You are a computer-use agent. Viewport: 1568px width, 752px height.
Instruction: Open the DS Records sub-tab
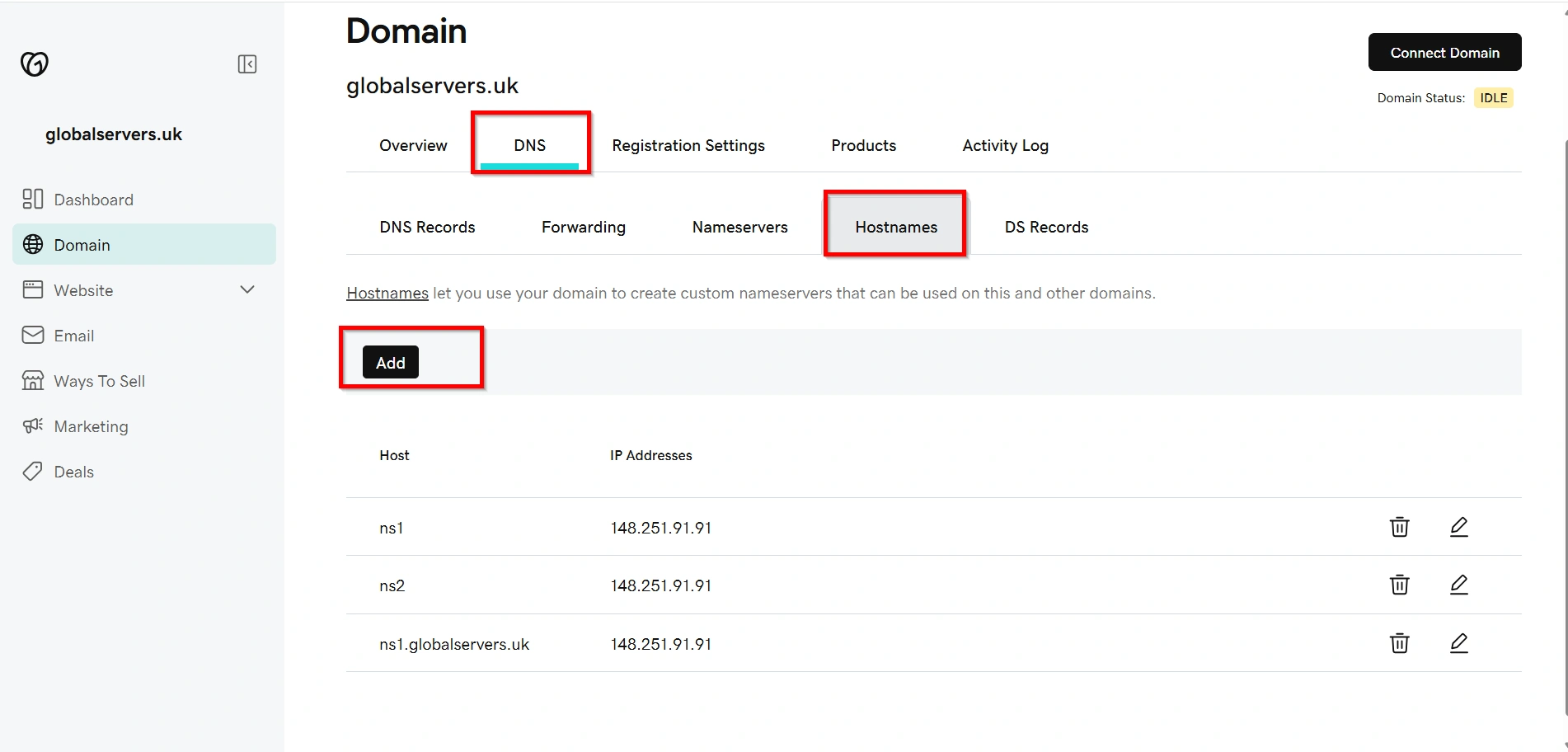(x=1046, y=227)
